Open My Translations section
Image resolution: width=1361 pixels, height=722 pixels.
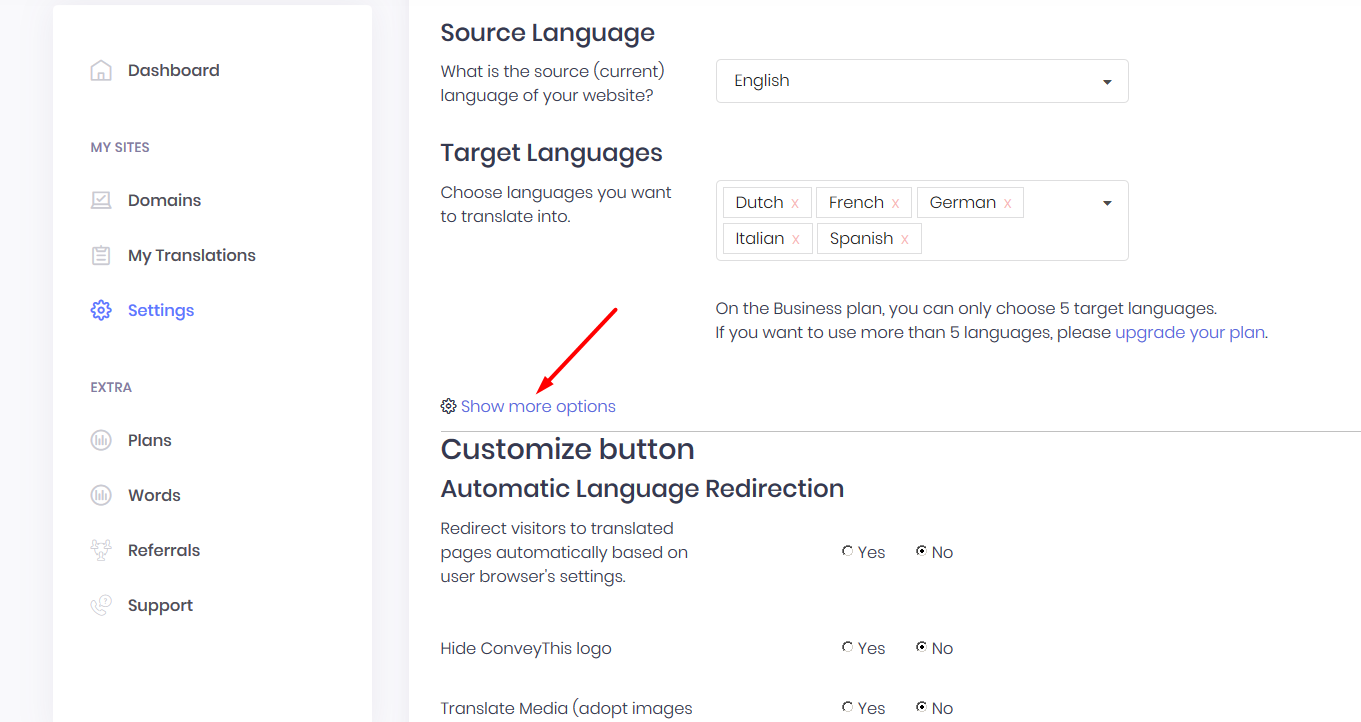[192, 255]
